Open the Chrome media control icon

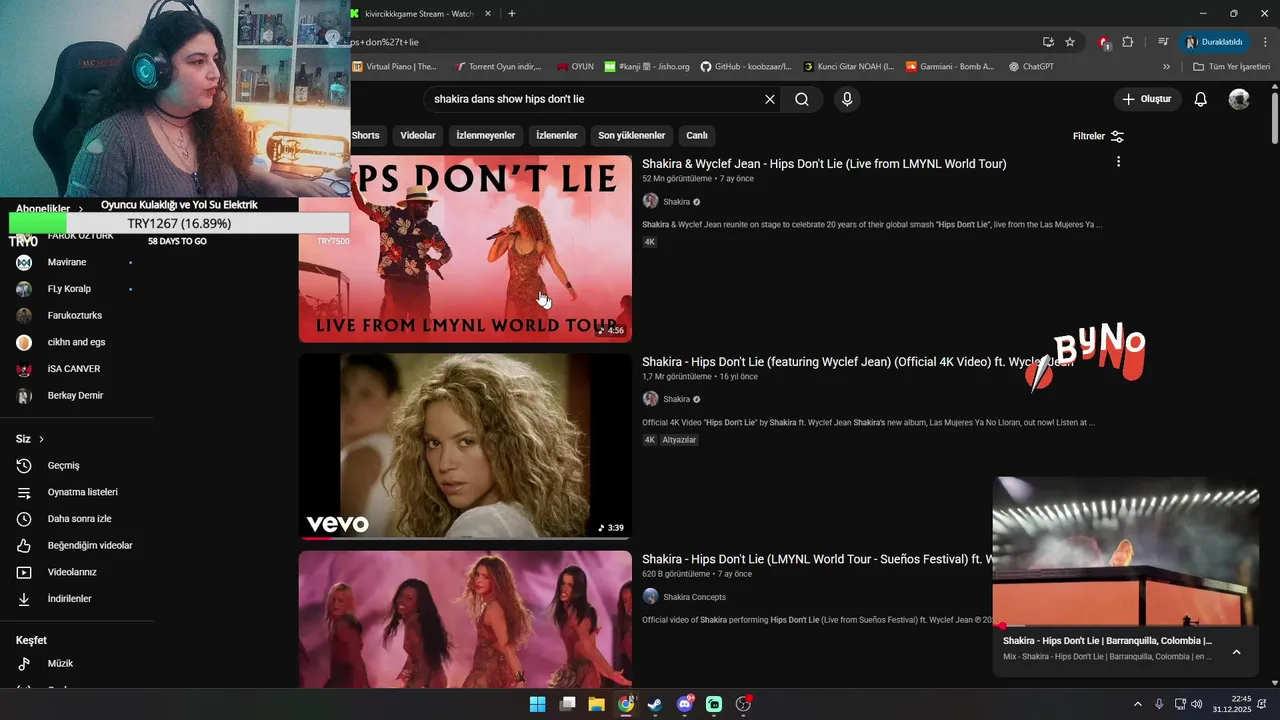(1163, 42)
